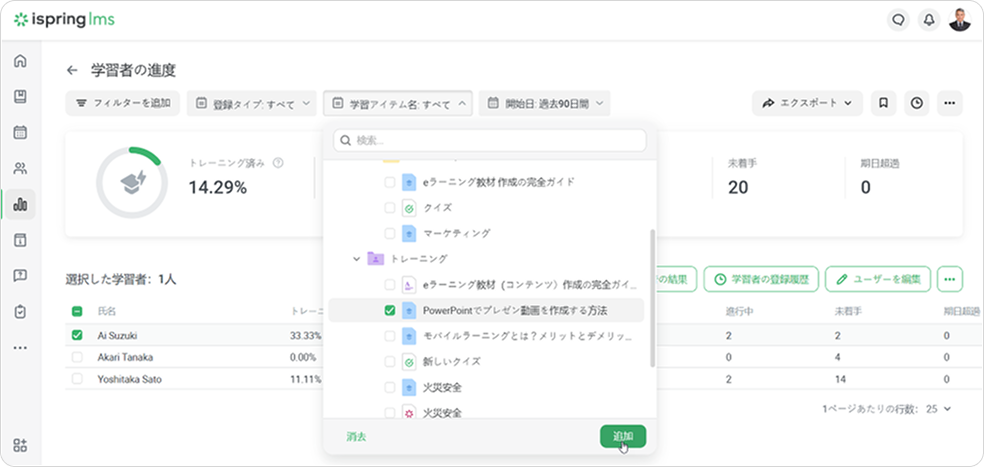Viewport: 984px width, 467px height.
Task: Collapse the トレーニング folder
Action: coord(356,259)
